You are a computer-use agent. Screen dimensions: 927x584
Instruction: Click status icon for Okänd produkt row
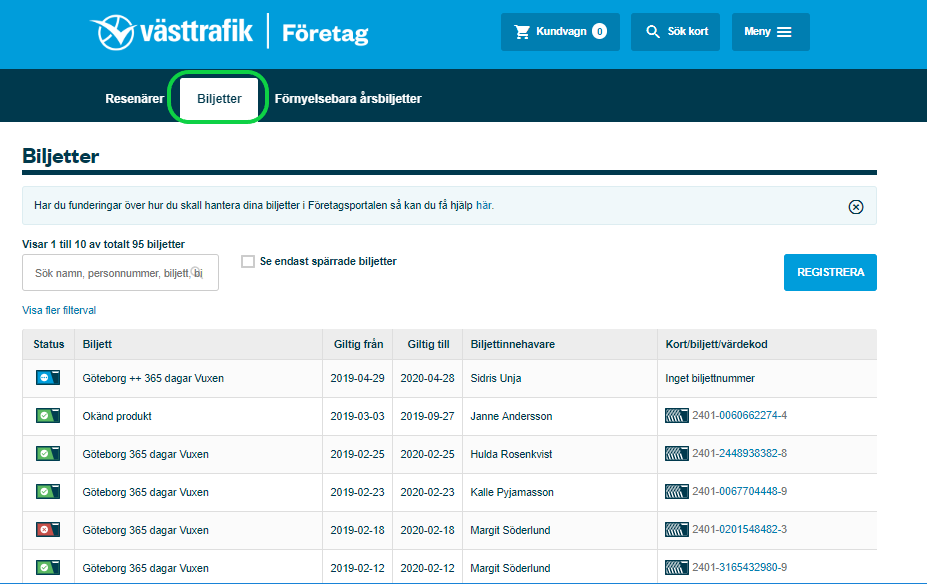[x=47, y=416]
